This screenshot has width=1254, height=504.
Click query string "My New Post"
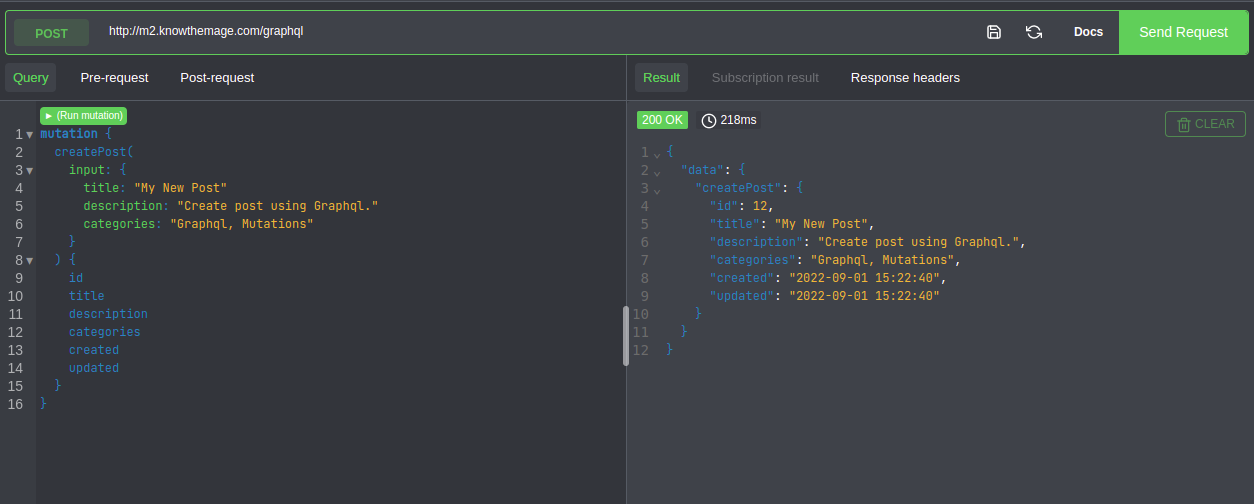point(181,188)
